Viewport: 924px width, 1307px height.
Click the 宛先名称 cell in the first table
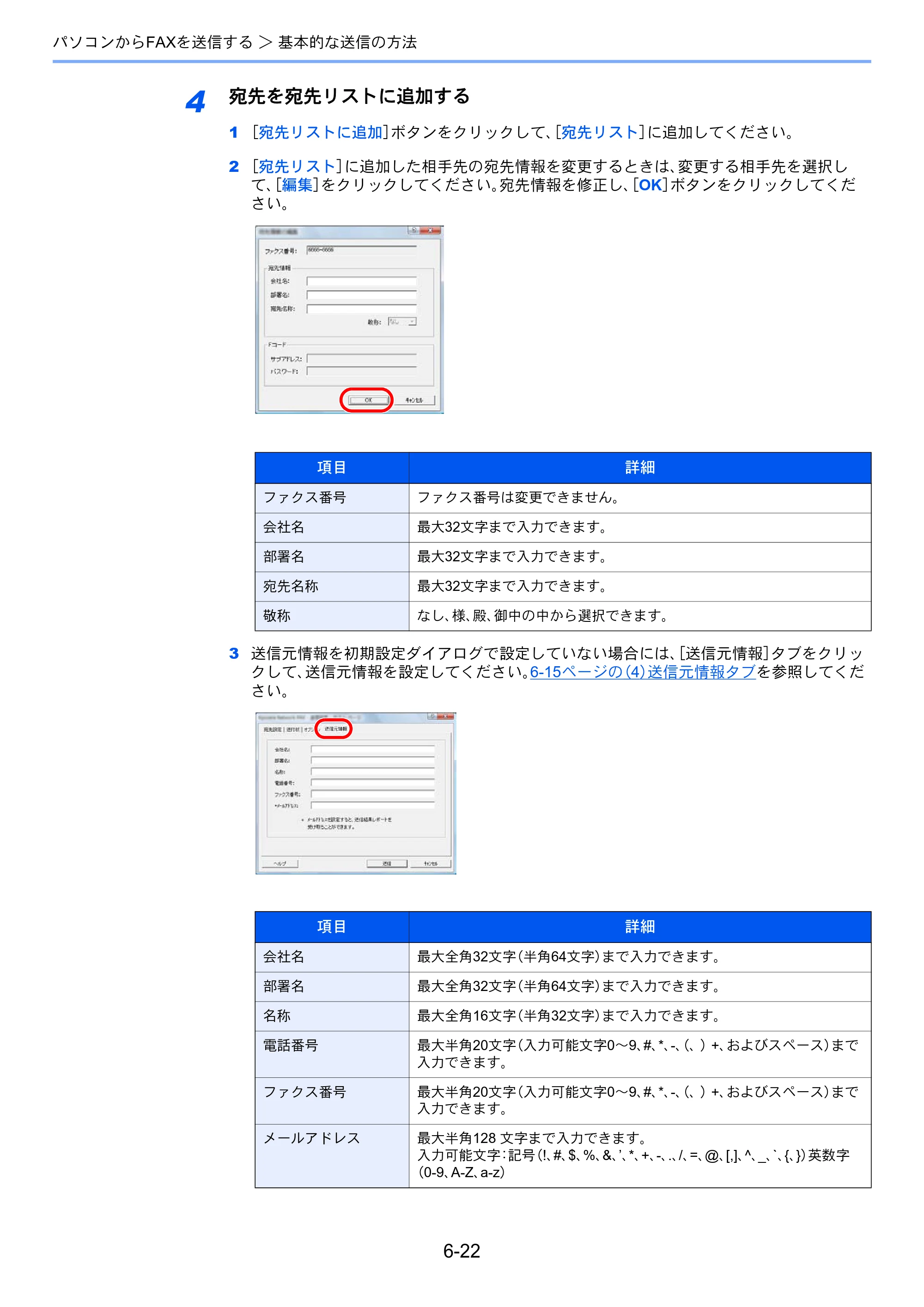332,586
